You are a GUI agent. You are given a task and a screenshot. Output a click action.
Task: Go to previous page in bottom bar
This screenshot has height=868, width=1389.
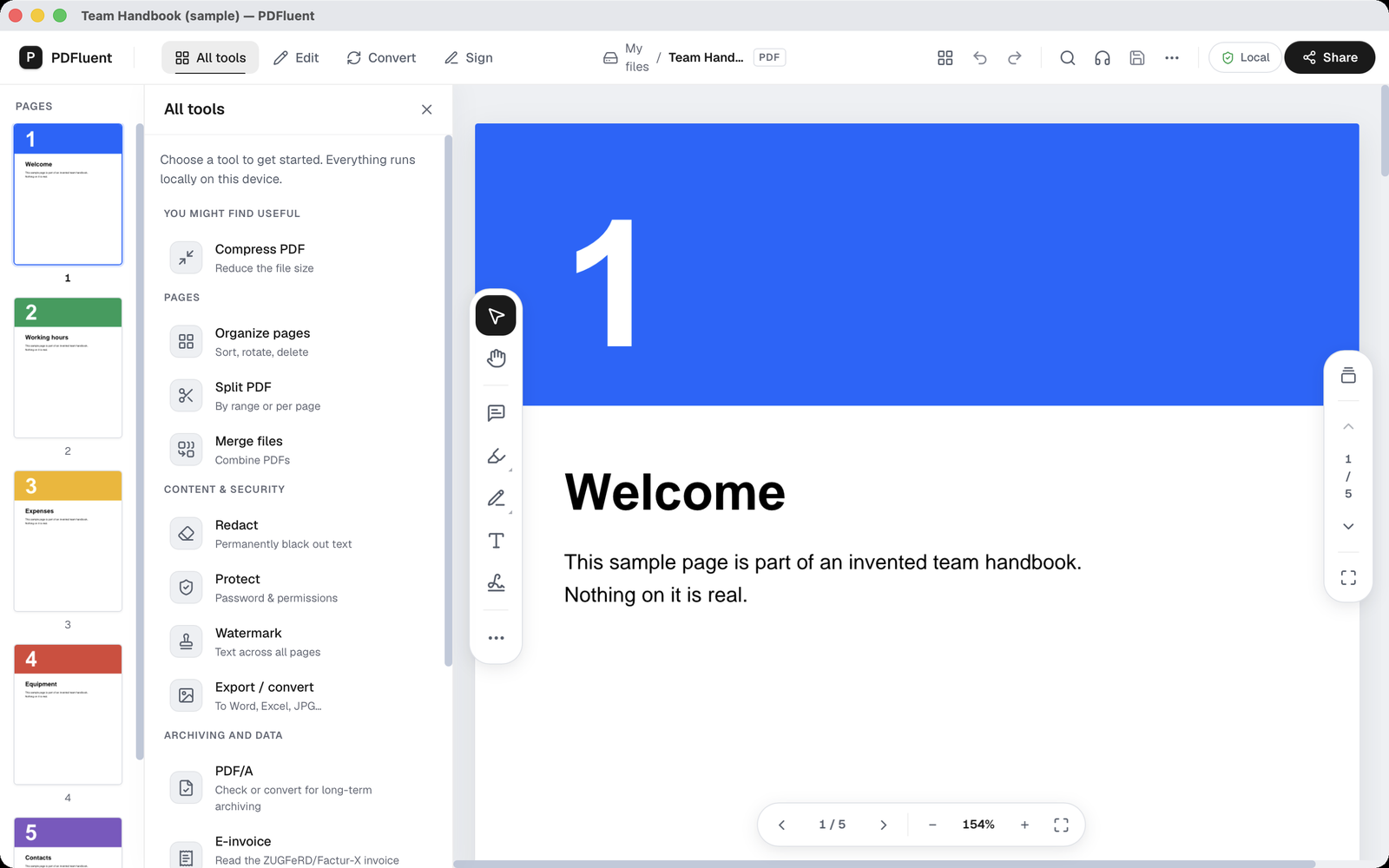pos(781,825)
